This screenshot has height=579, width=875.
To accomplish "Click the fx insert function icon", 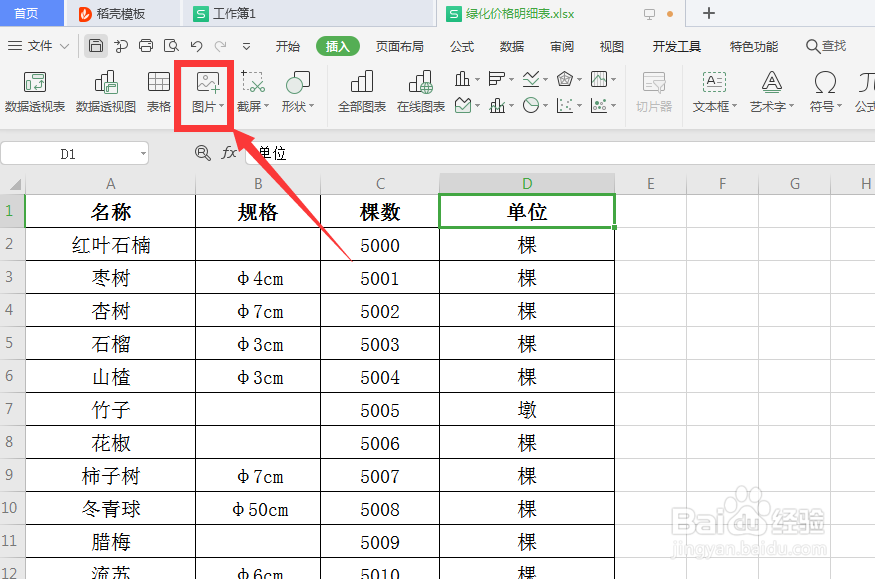I will pos(229,153).
